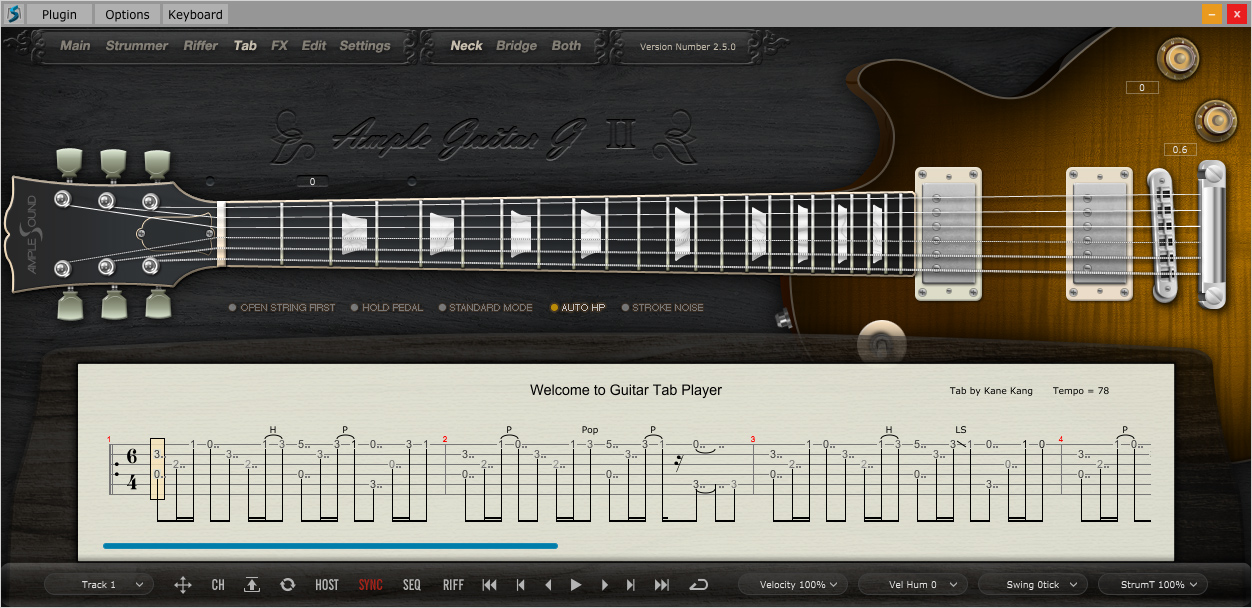Viewport: 1252px width, 608px height.
Task: Click the circular refresh arrows icon
Action: point(287,585)
